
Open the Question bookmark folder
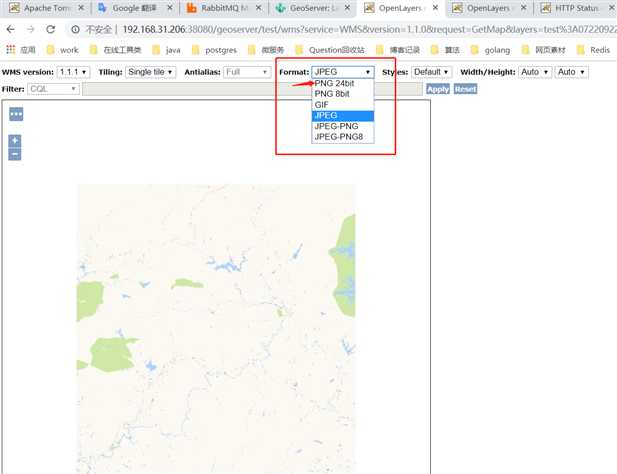tap(330, 50)
